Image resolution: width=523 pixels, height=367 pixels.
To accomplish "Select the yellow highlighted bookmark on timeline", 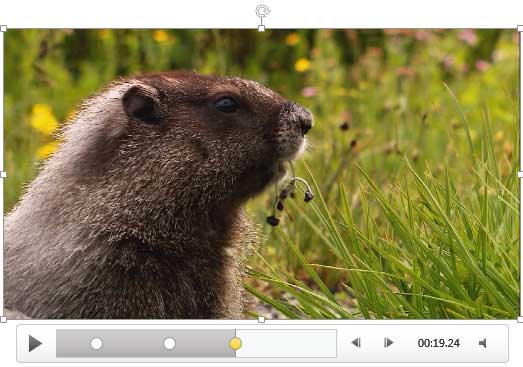I will (x=235, y=343).
